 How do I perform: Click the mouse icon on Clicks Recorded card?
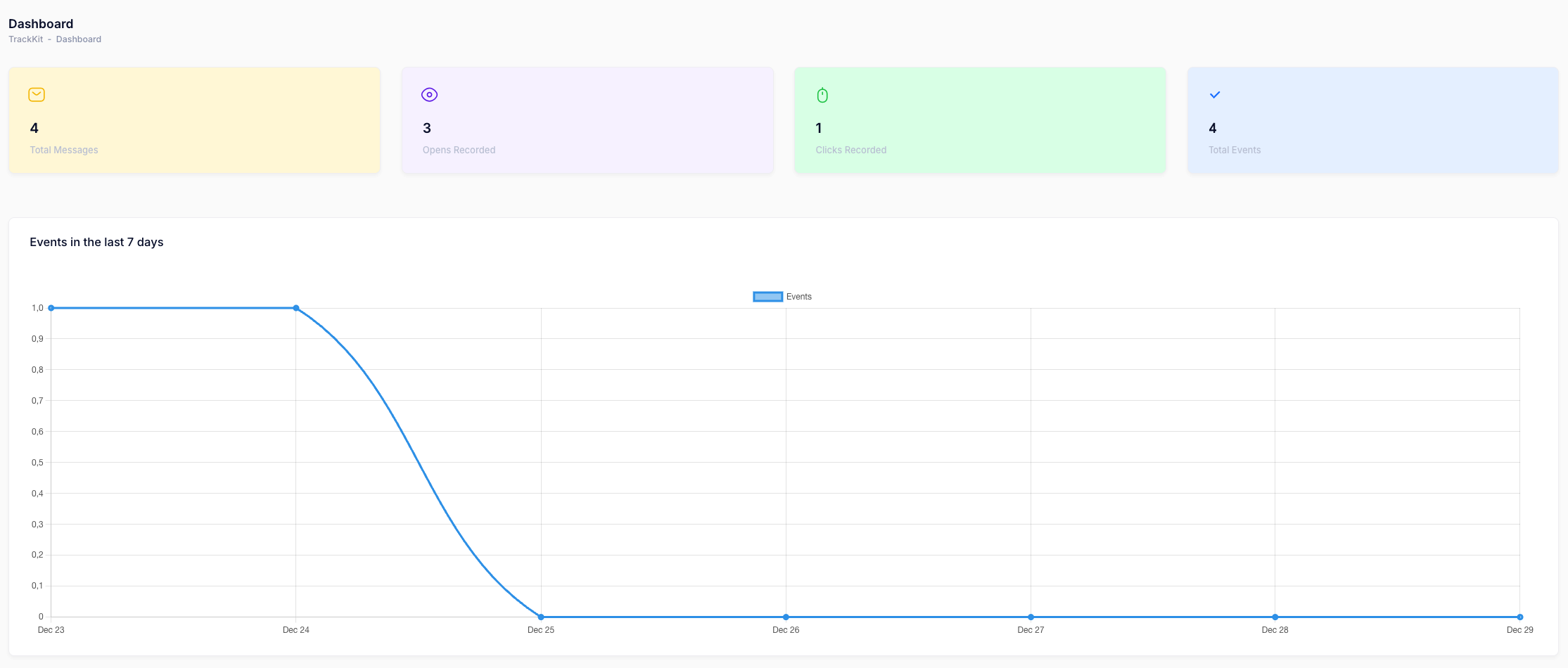[822, 95]
